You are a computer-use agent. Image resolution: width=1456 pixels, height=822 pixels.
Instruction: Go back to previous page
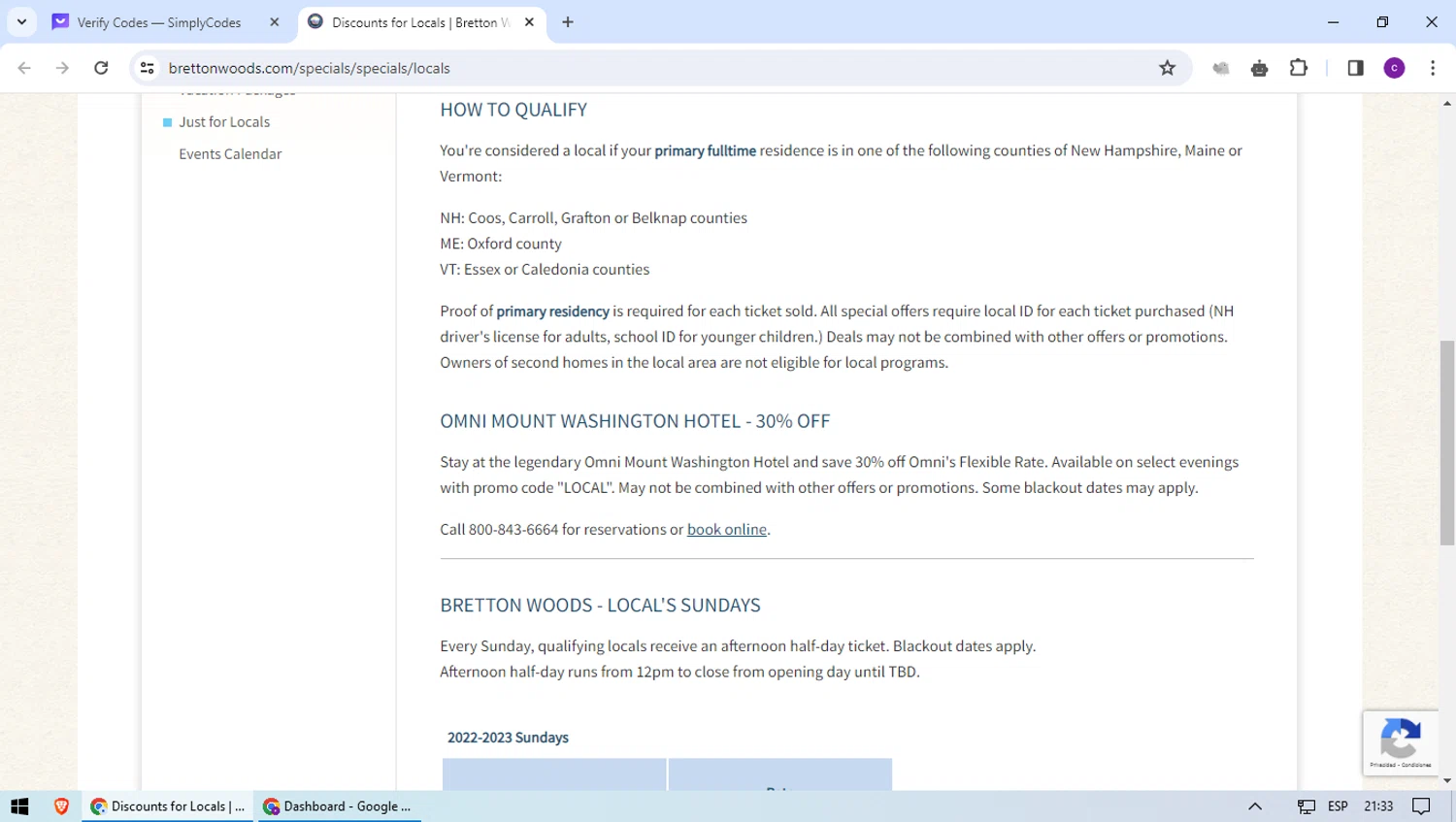(x=24, y=68)
